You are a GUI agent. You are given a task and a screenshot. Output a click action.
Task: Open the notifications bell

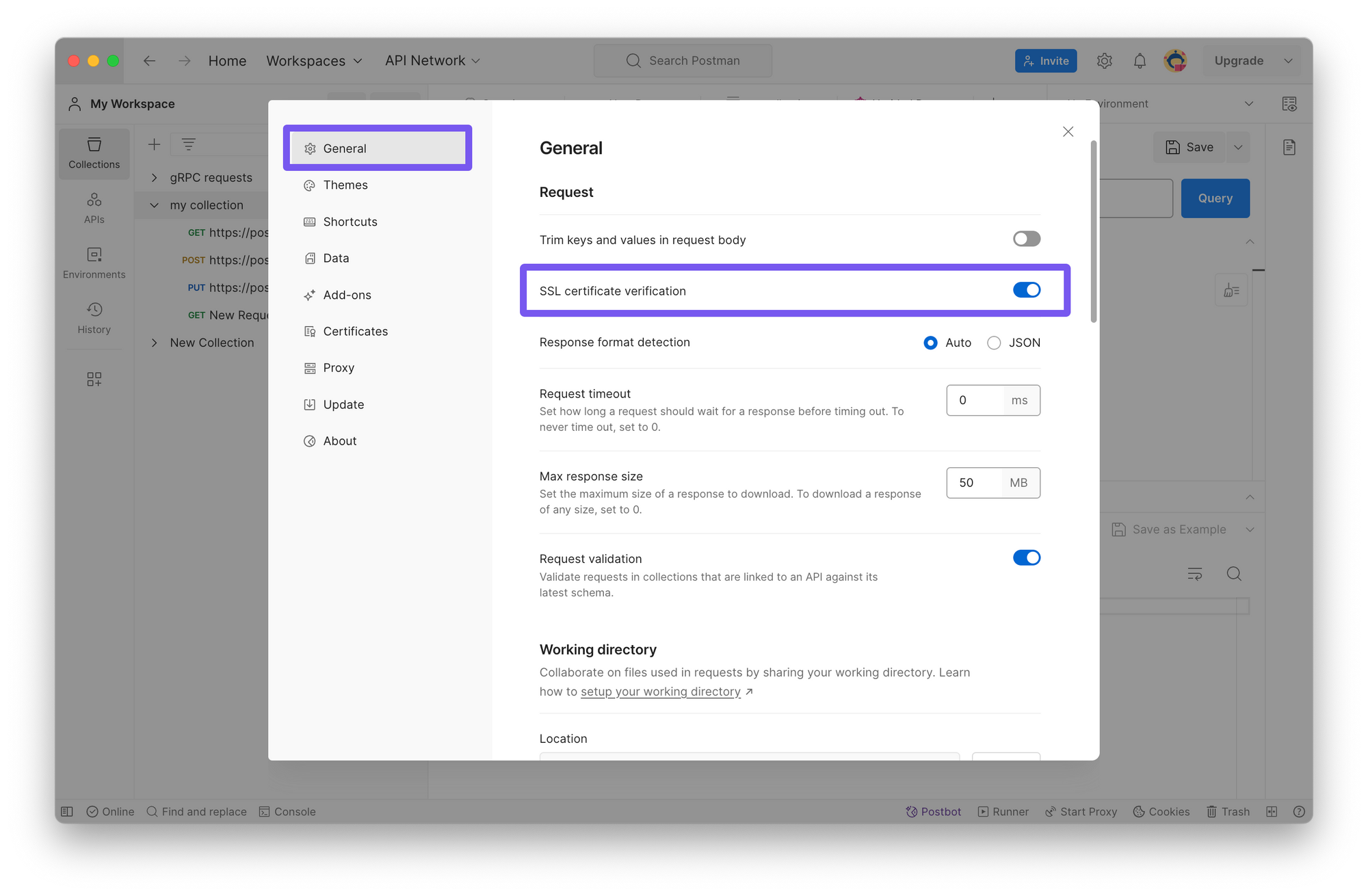(x=1140, y=61)
